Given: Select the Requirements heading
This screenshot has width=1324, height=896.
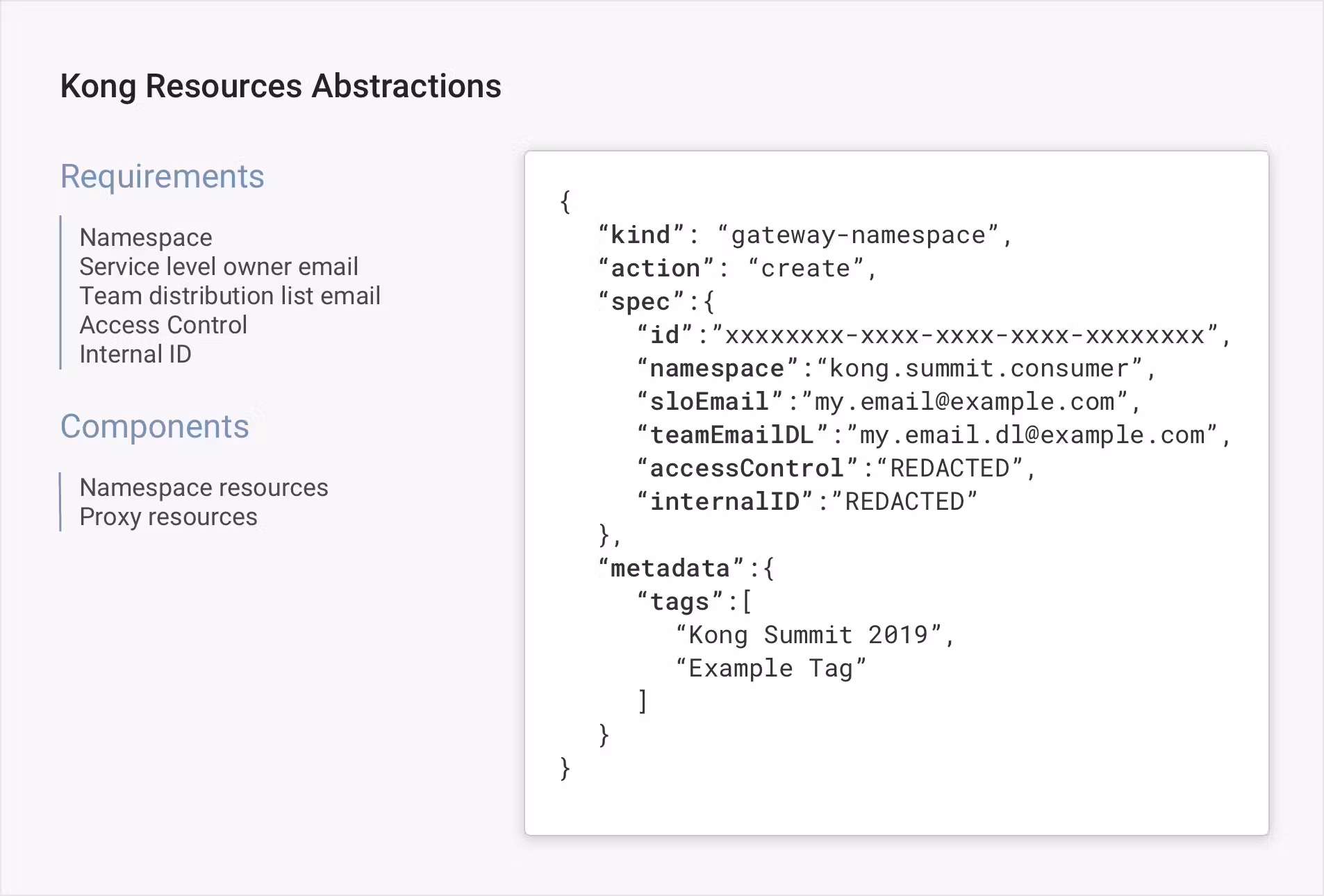Looking at the screenshot, I should [162, 176].
